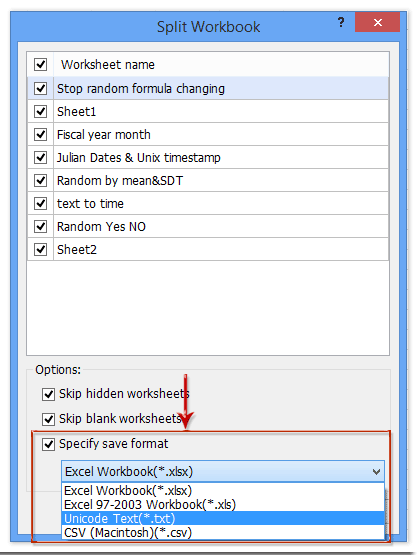Toggle the Worksheet name select-all checkbox
420x555 pixels.
[41, 64]
